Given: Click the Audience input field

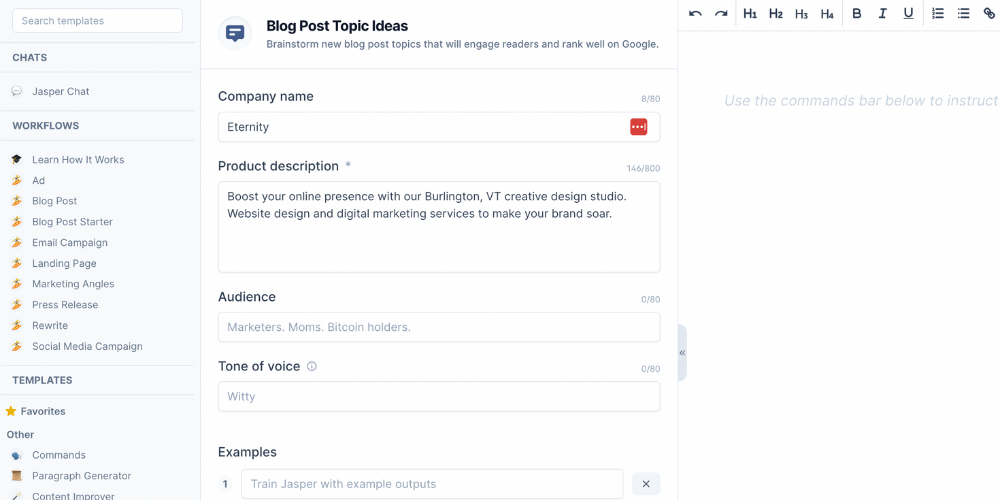Looking at the screenshot, I should [439, 327].
